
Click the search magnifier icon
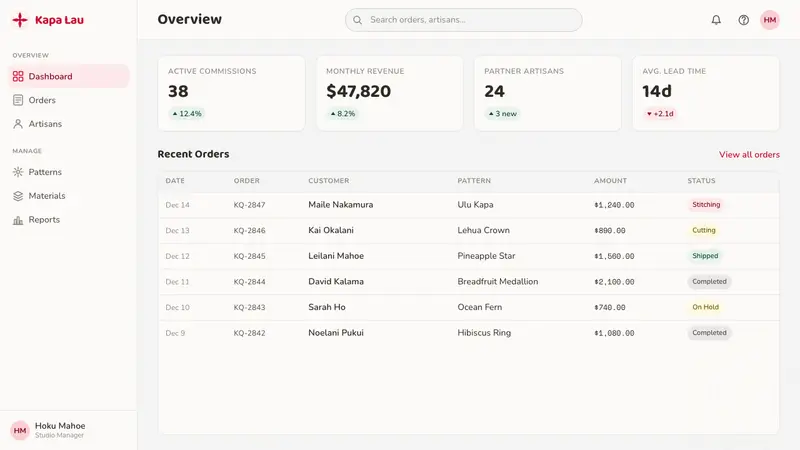[x=358, y=20]
